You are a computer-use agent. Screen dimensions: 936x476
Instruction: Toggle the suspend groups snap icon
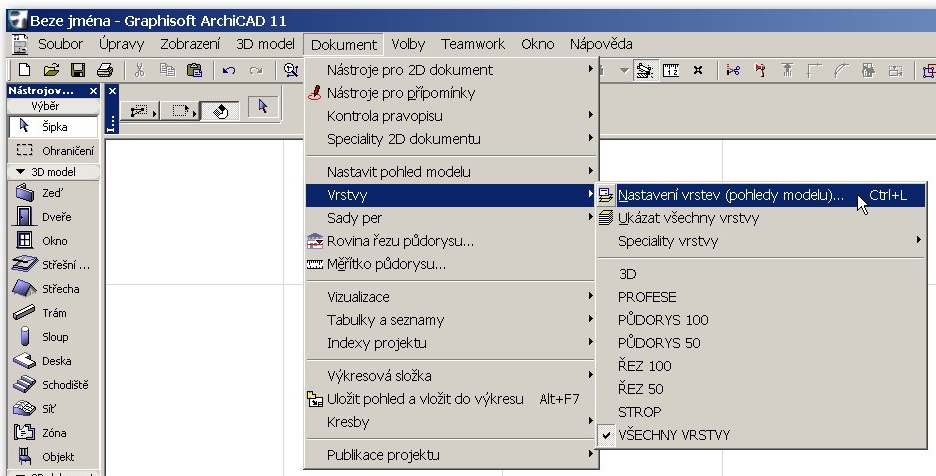pyautogui.click(x=645, y=70)
